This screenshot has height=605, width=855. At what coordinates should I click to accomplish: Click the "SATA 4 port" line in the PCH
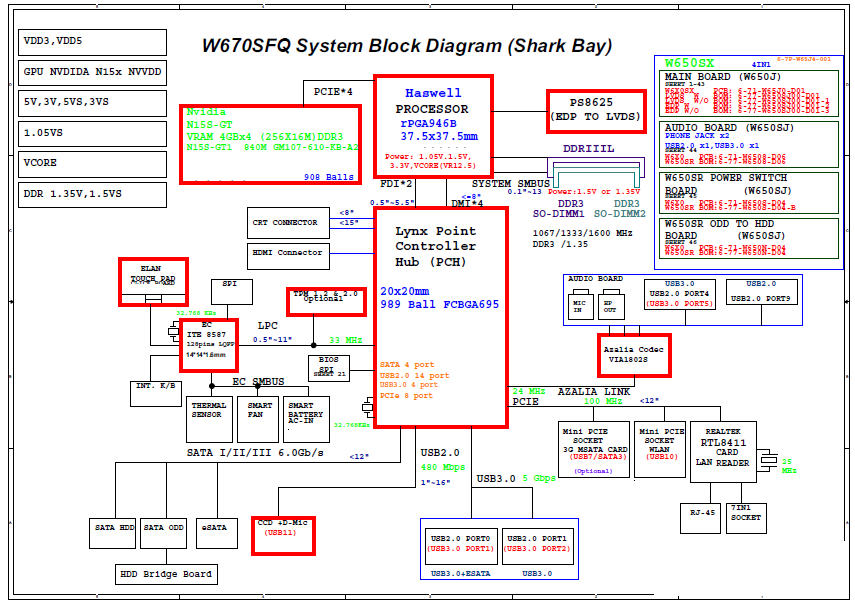coord(407,365)
